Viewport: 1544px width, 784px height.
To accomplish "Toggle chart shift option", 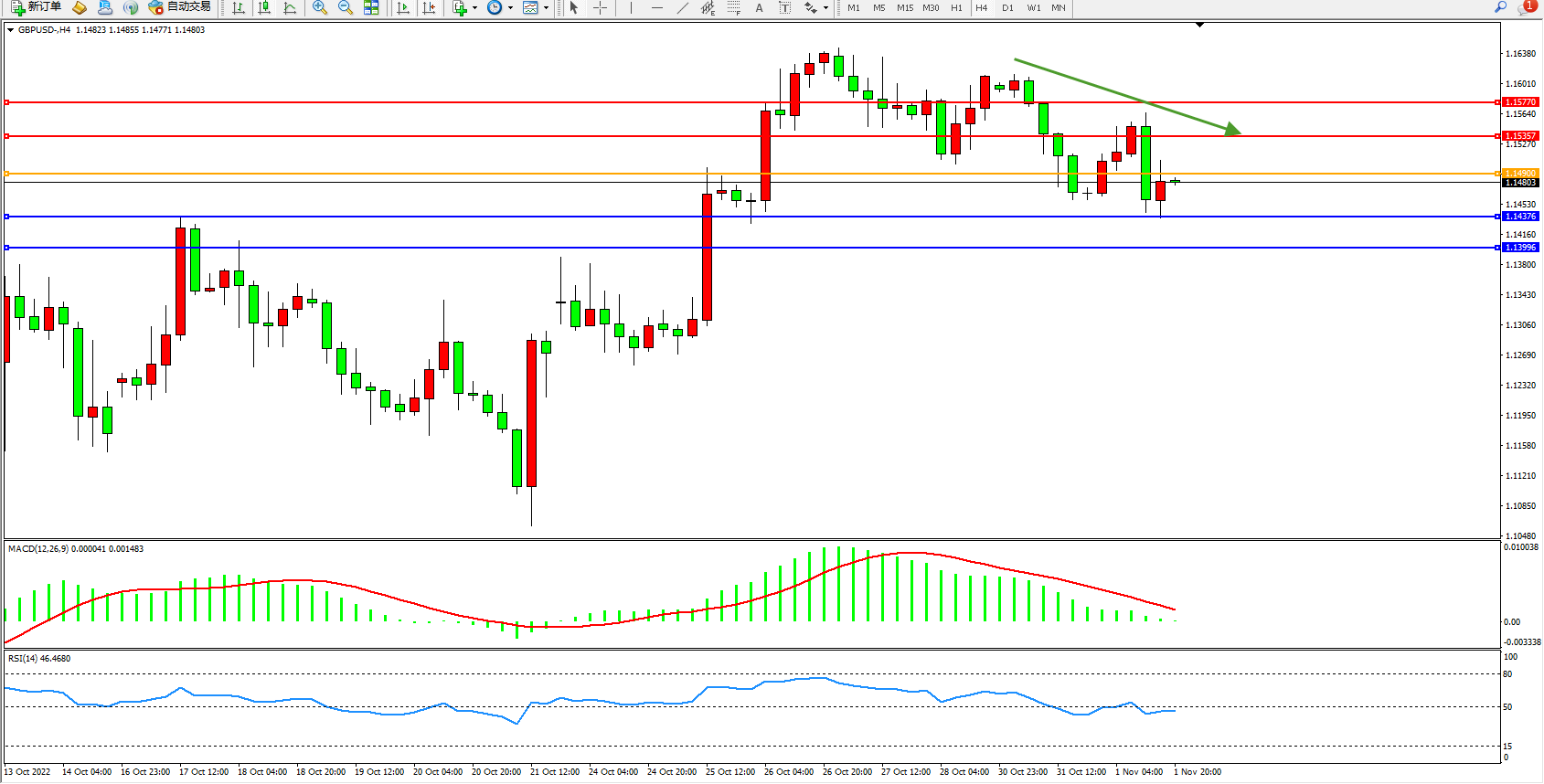I will pyautogui.click(x=429, y=7).
